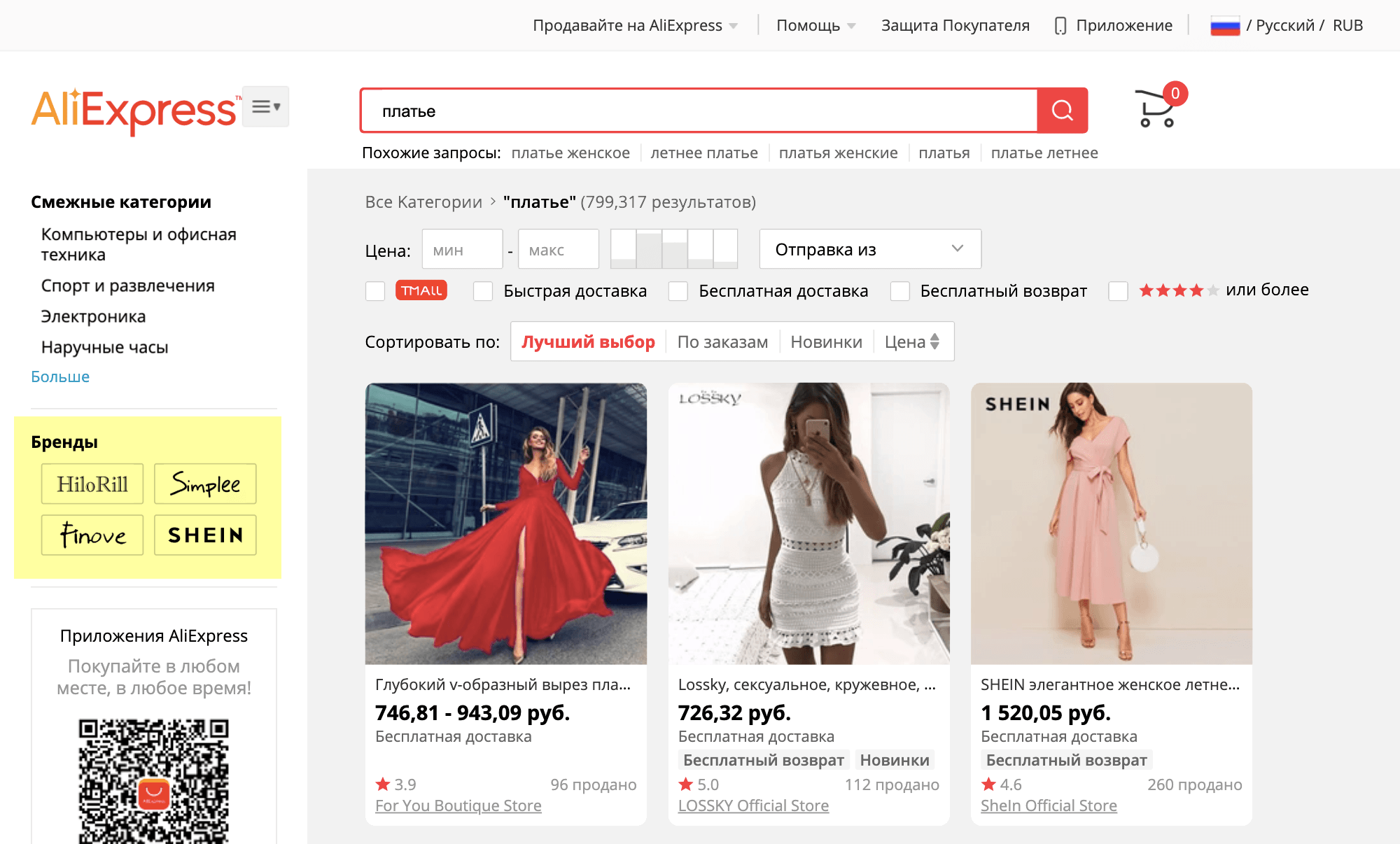Click suggested query летнее платье
The image size is (1400, 844).
704,153
